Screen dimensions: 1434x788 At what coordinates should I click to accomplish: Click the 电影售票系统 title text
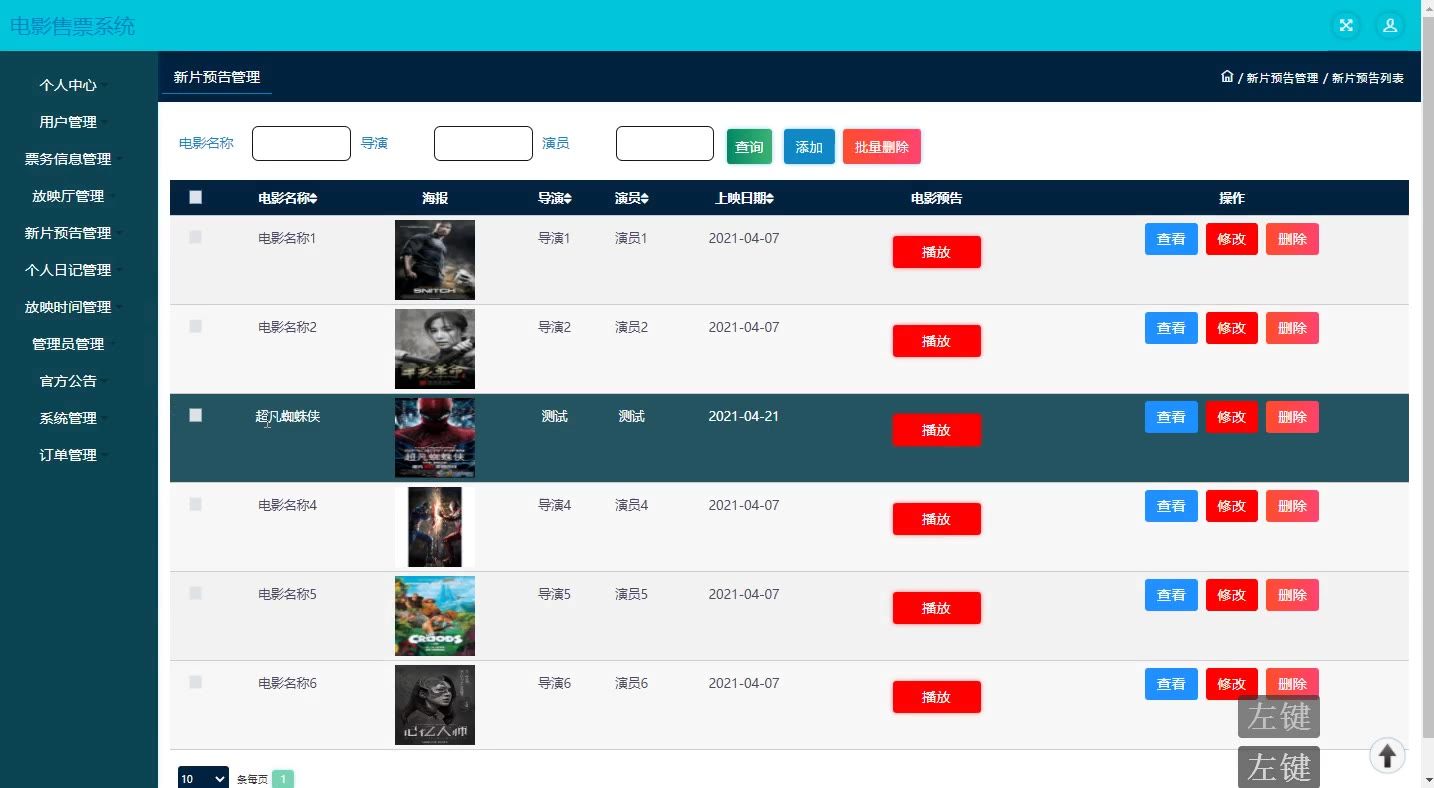[x=72, y=26]
